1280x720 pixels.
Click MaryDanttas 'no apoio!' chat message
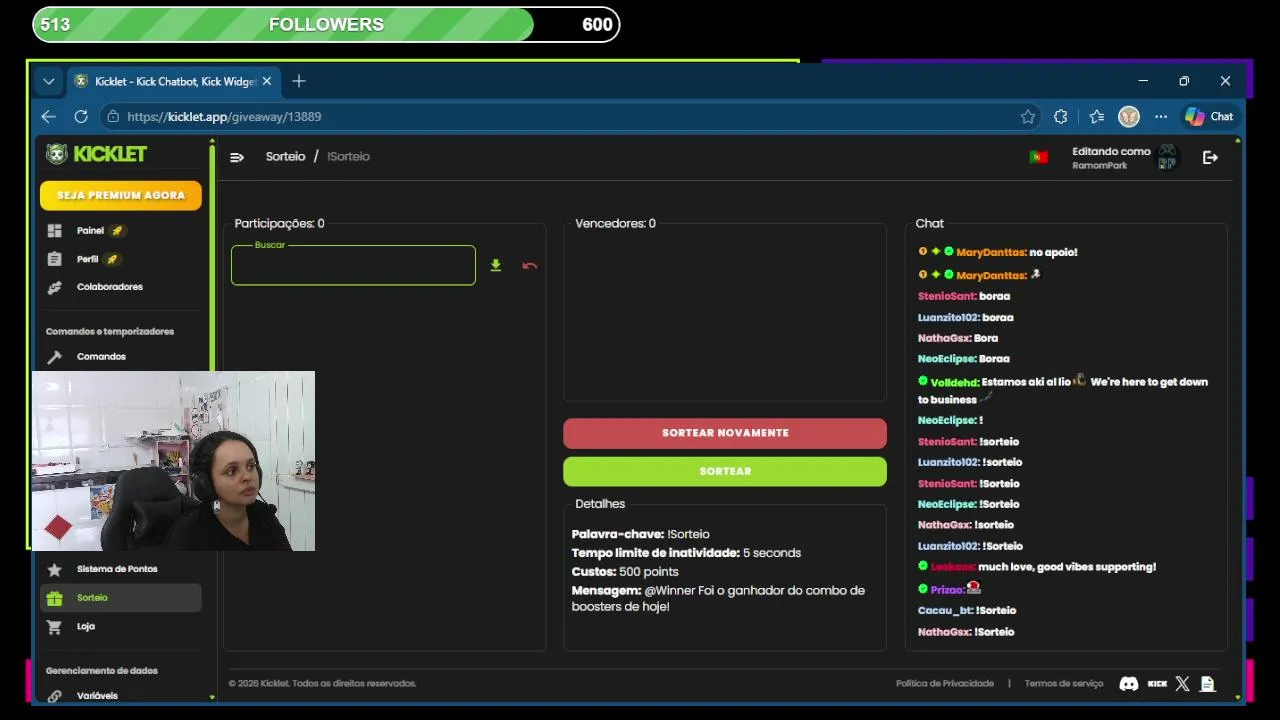point(998,253)
